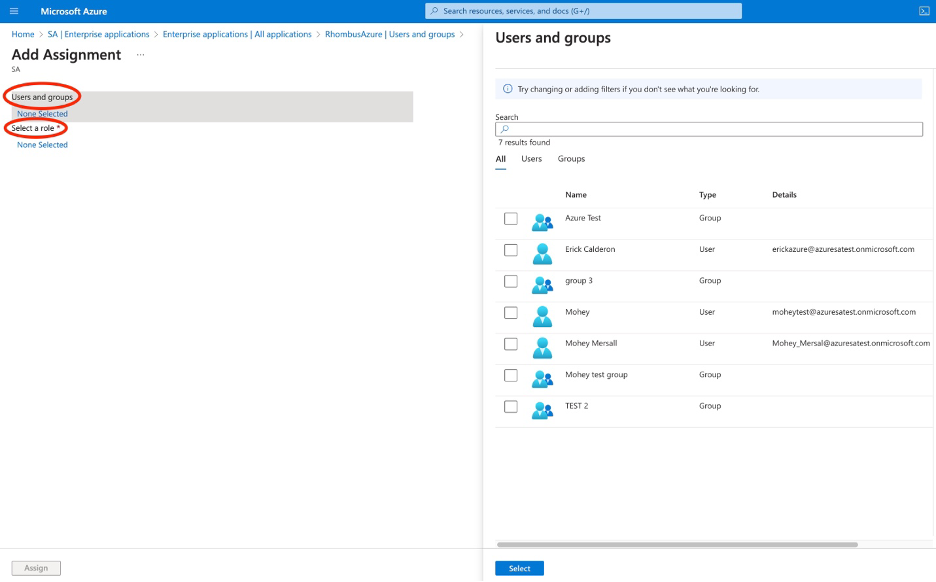Click the name Erick Calderon
This screenshot has width=936, height=582.
pyautogui.click(x=590, y=249)
